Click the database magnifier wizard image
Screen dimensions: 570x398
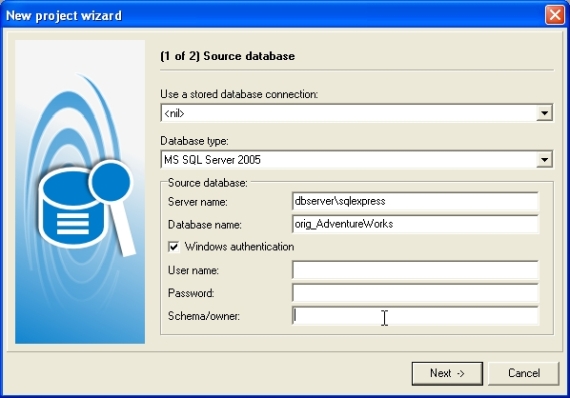(x=80, y=192)
